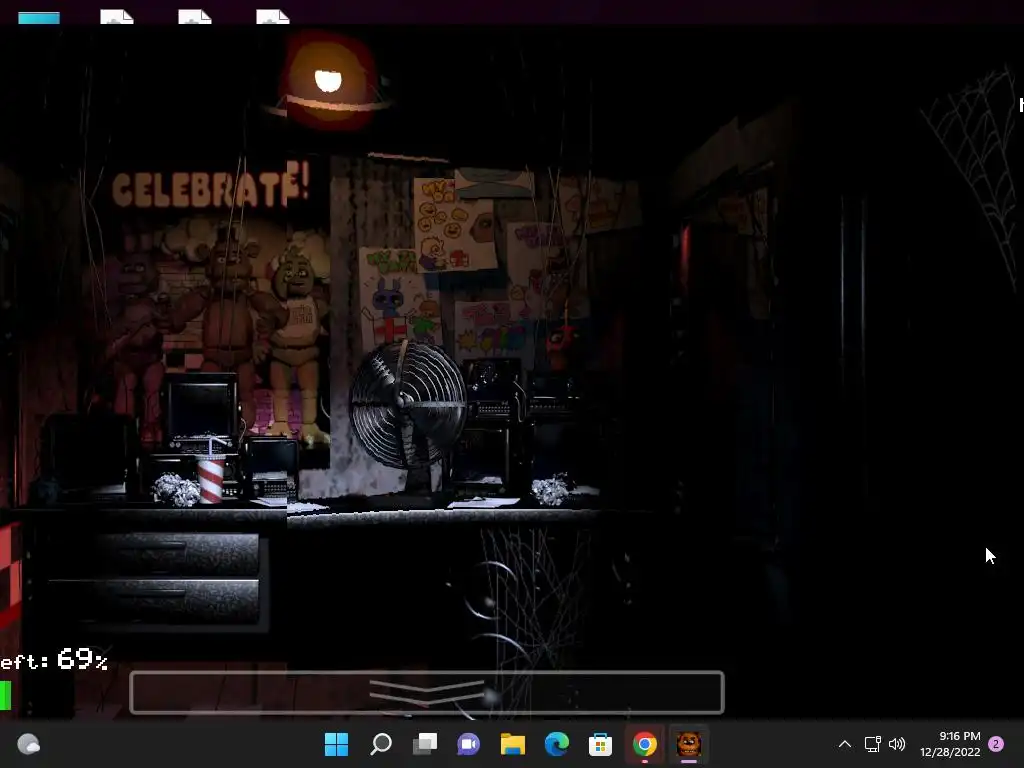This screenshot has width=1024, height=768.
Task: Click the green power usage bar
Action: pyautogui.click(x=5, y=695)
